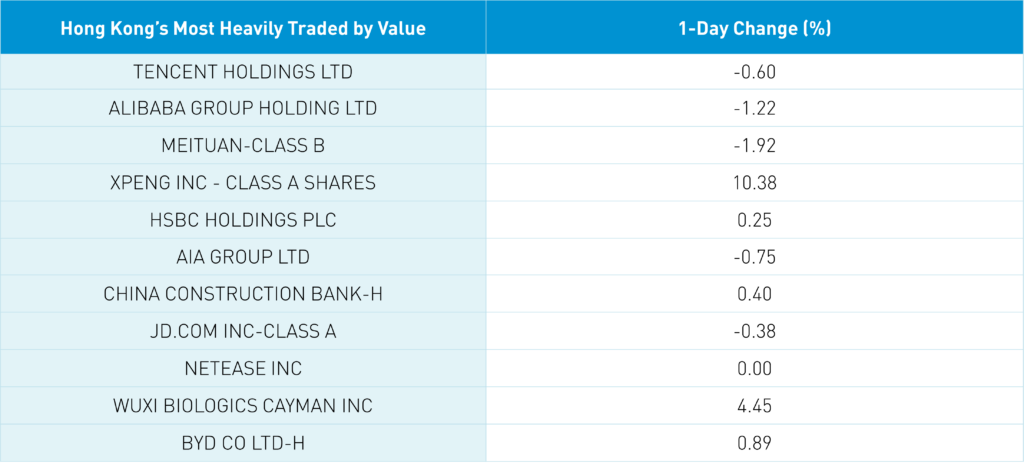Viewport: 1024px width, 466px height.
Task: Click the "Hong Kong's Most Heavily Traded by Value" header
Action: click(x=243, y=29)
